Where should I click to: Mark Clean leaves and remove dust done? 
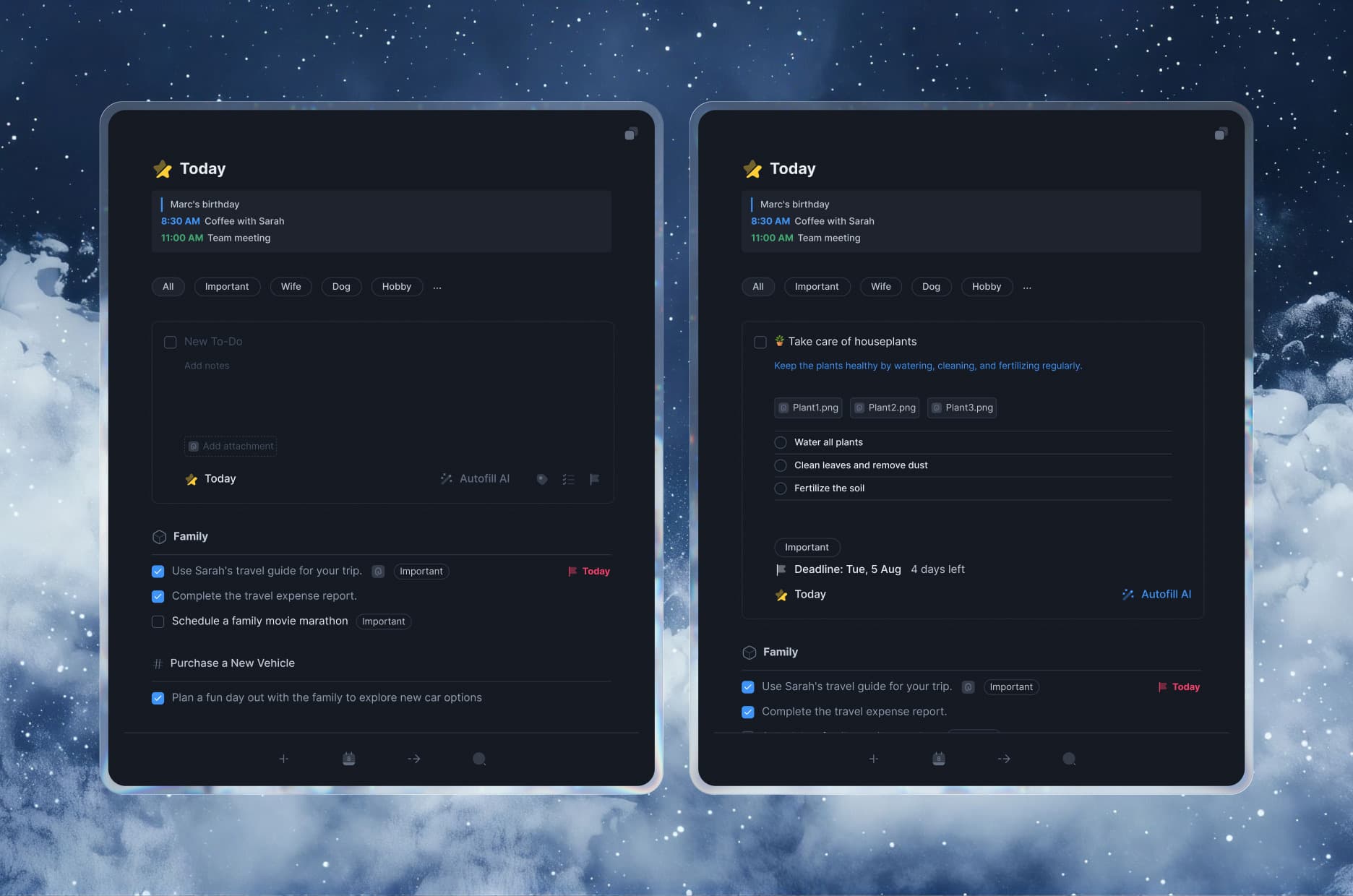point(781,465)
